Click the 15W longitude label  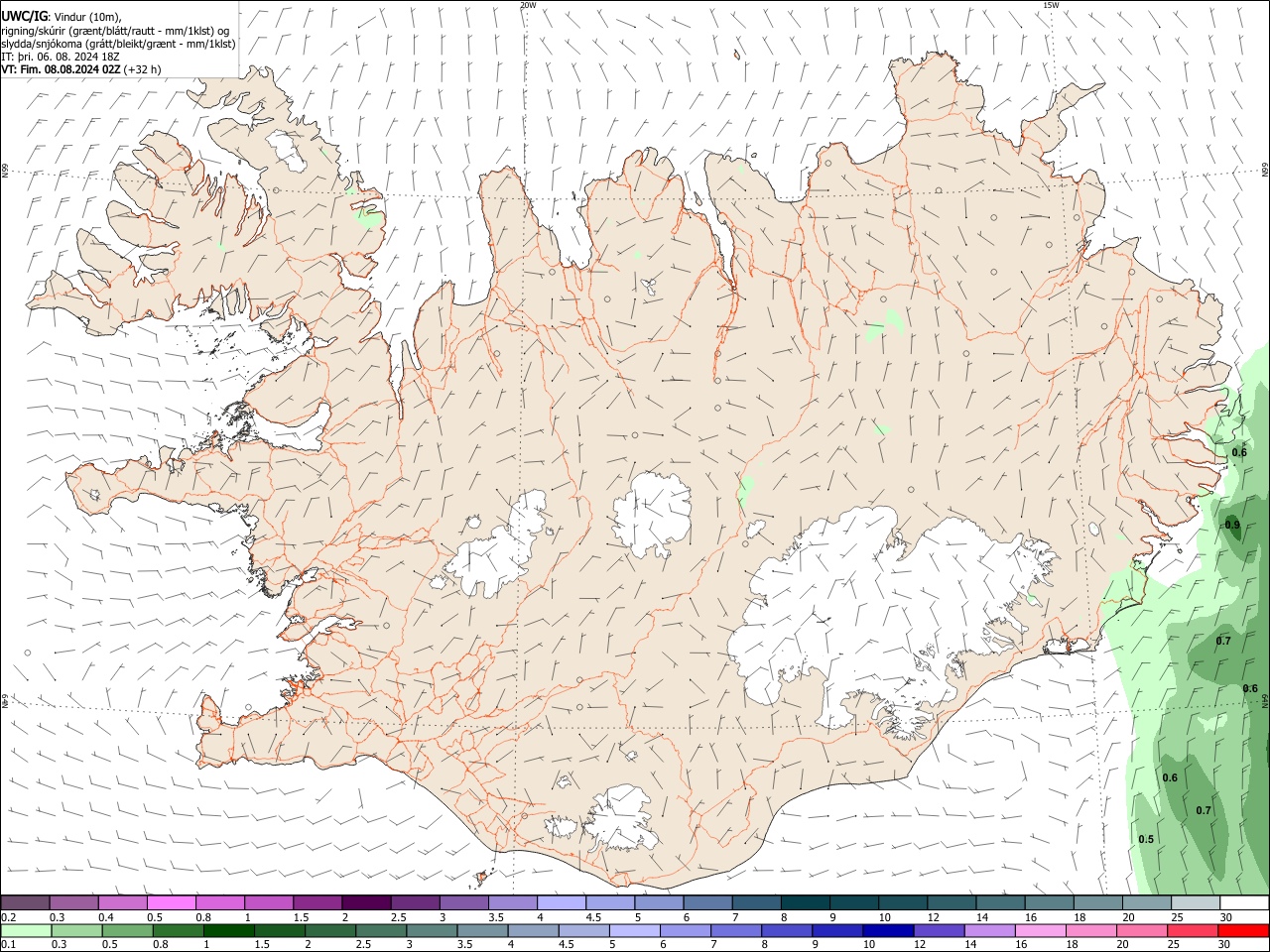coord(1051,5)
